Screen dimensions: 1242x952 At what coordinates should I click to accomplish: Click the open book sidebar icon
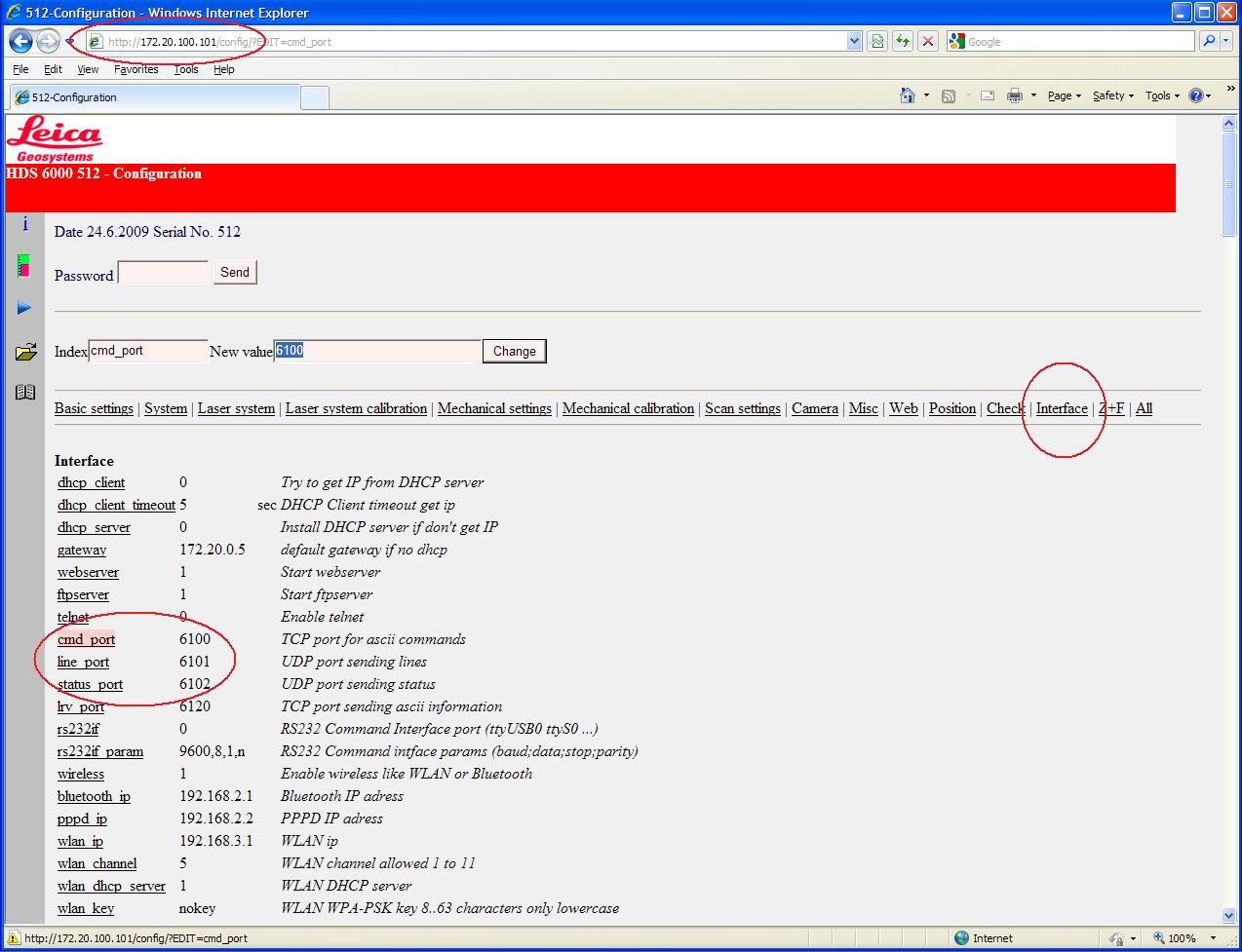(x=25, y=392)
